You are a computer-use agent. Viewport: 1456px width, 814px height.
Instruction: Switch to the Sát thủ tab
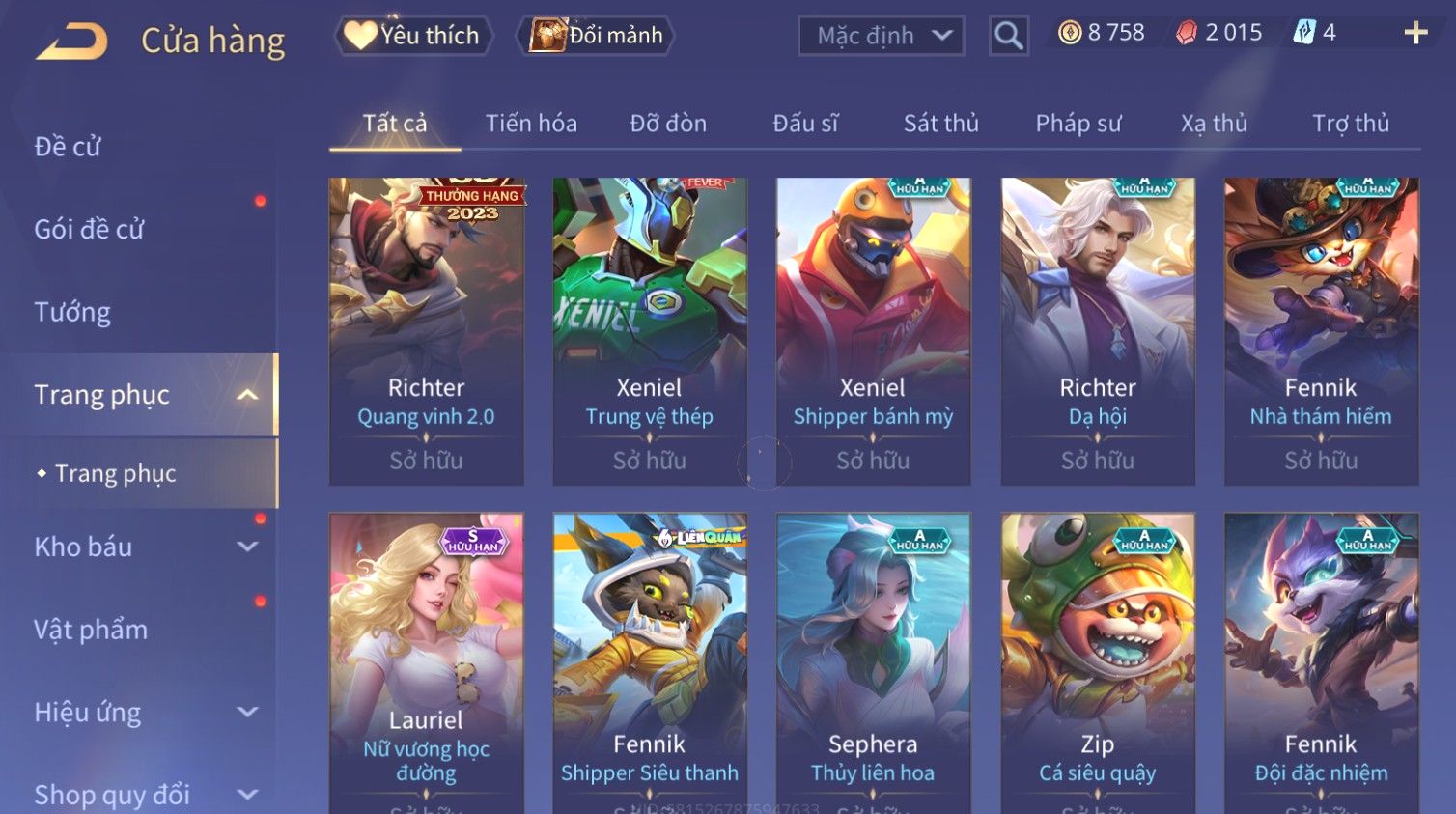[940, 124]
